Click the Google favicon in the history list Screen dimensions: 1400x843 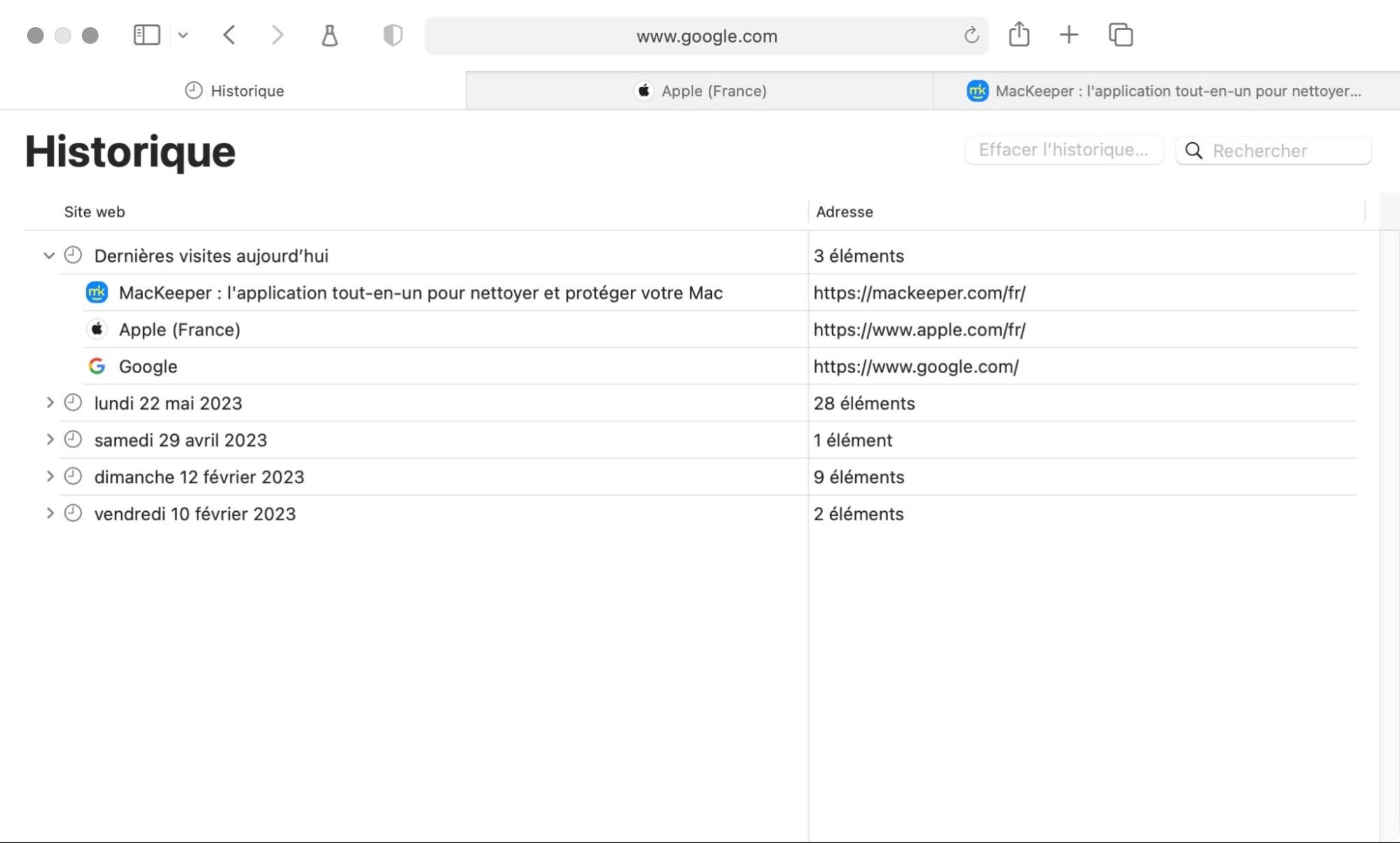(97, 366)
